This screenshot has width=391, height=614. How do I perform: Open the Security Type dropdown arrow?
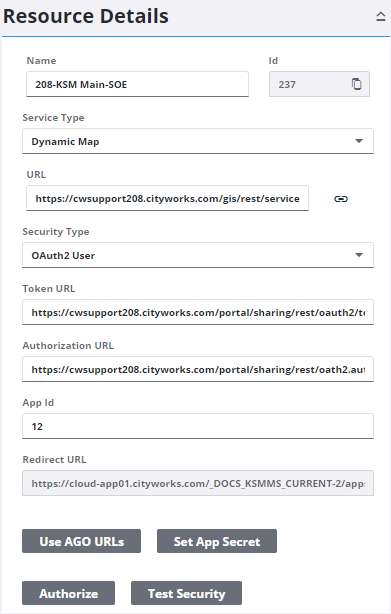pyautogui.click(x=359, y=255)
